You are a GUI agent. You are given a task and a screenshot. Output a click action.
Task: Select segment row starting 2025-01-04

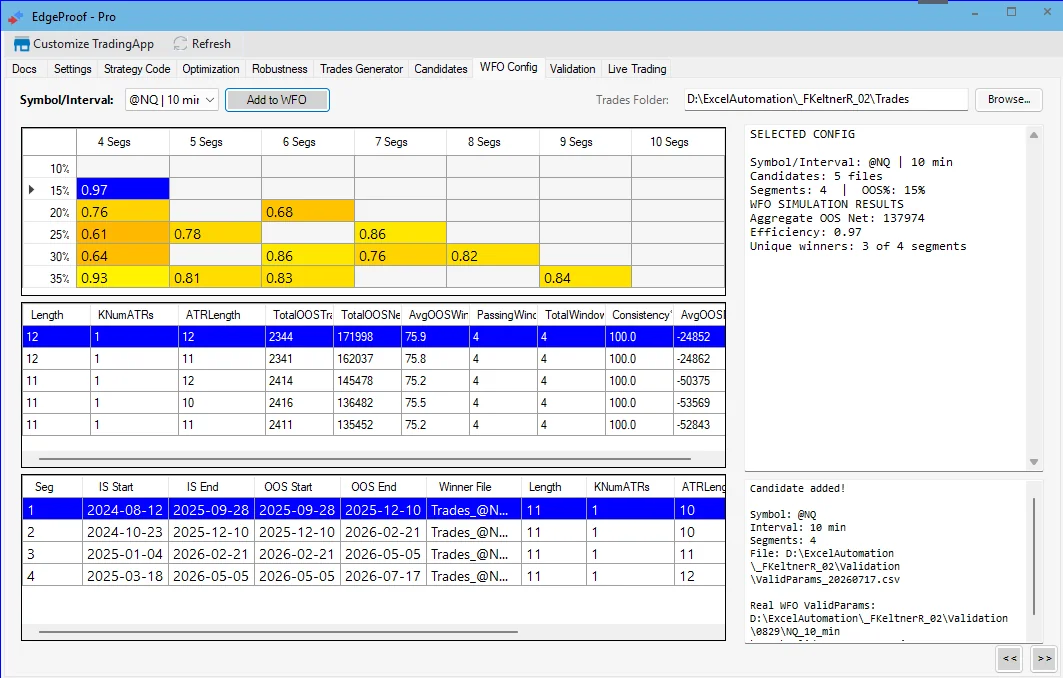[x=374, y=554]
